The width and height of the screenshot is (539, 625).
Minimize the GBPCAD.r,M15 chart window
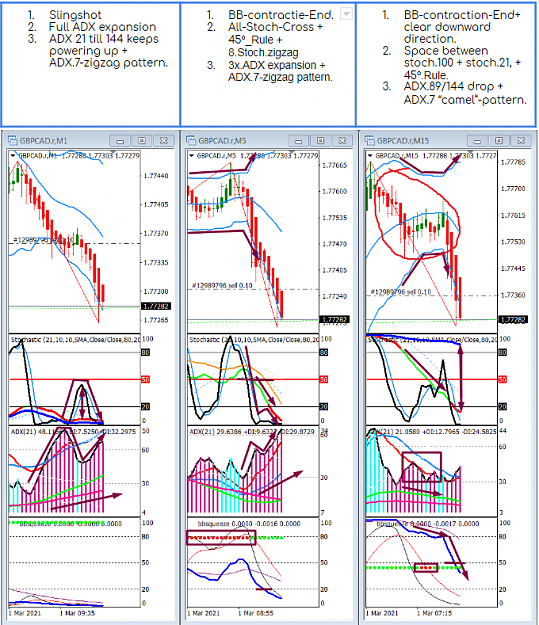pos(477,141)
